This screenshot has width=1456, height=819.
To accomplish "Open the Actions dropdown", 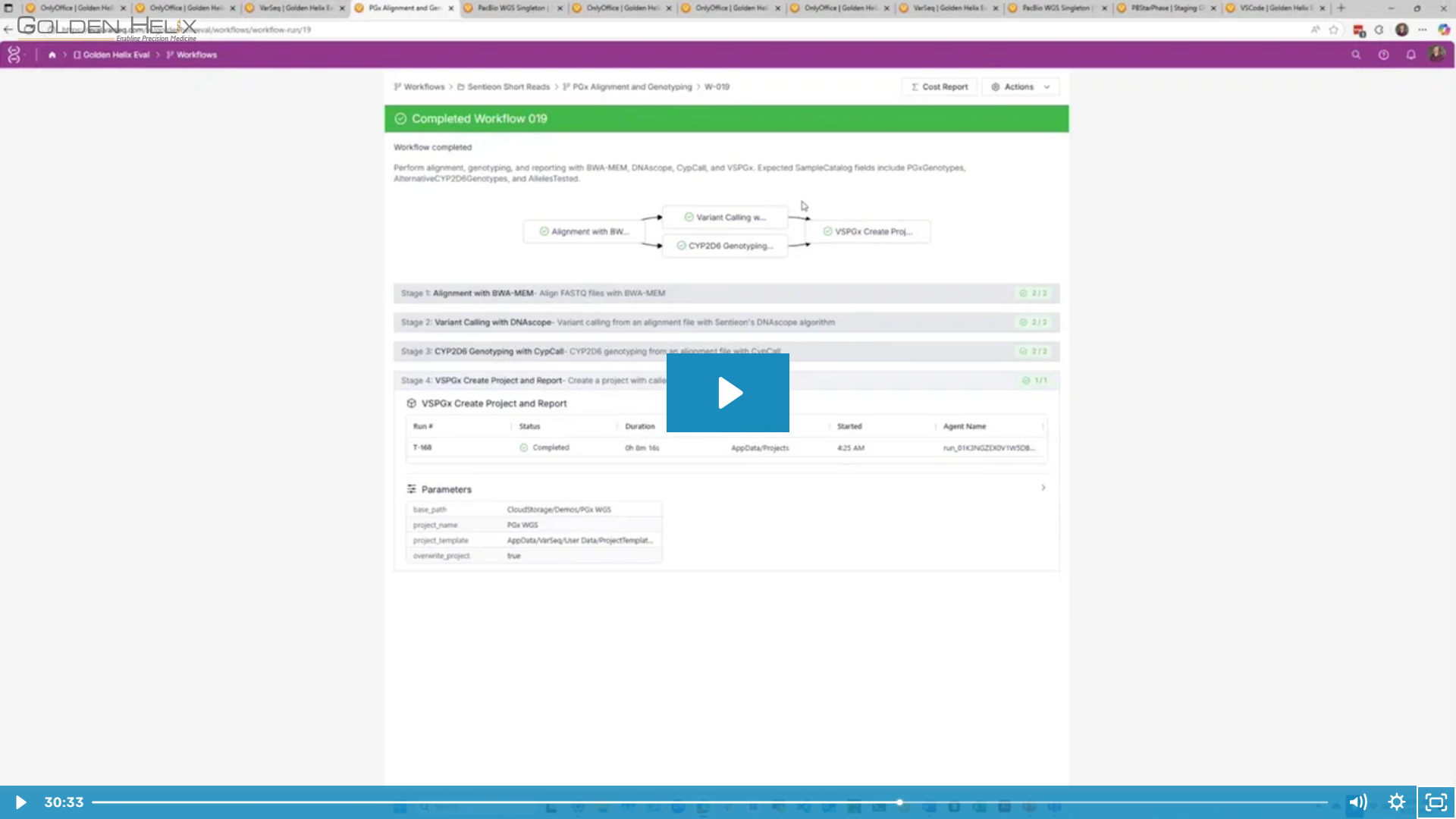I will [1021, 86].
